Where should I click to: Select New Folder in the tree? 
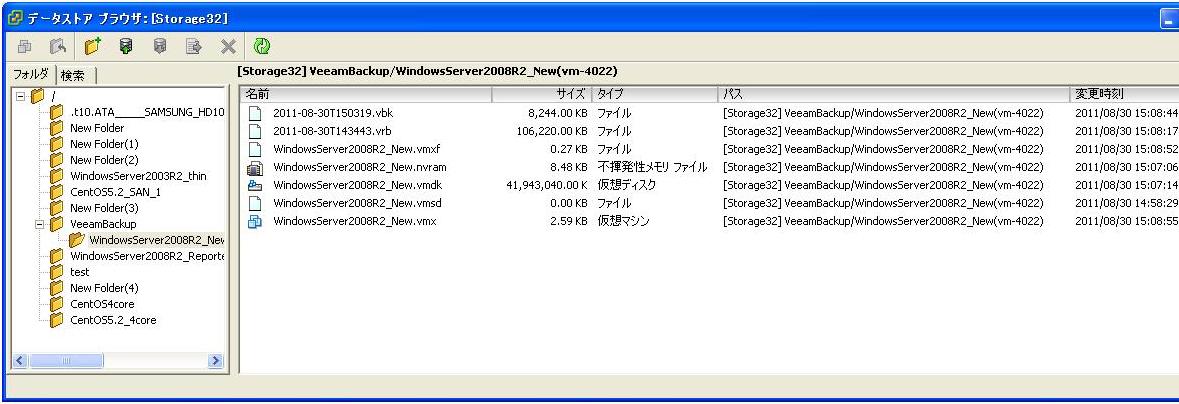[x=97, y=128]
